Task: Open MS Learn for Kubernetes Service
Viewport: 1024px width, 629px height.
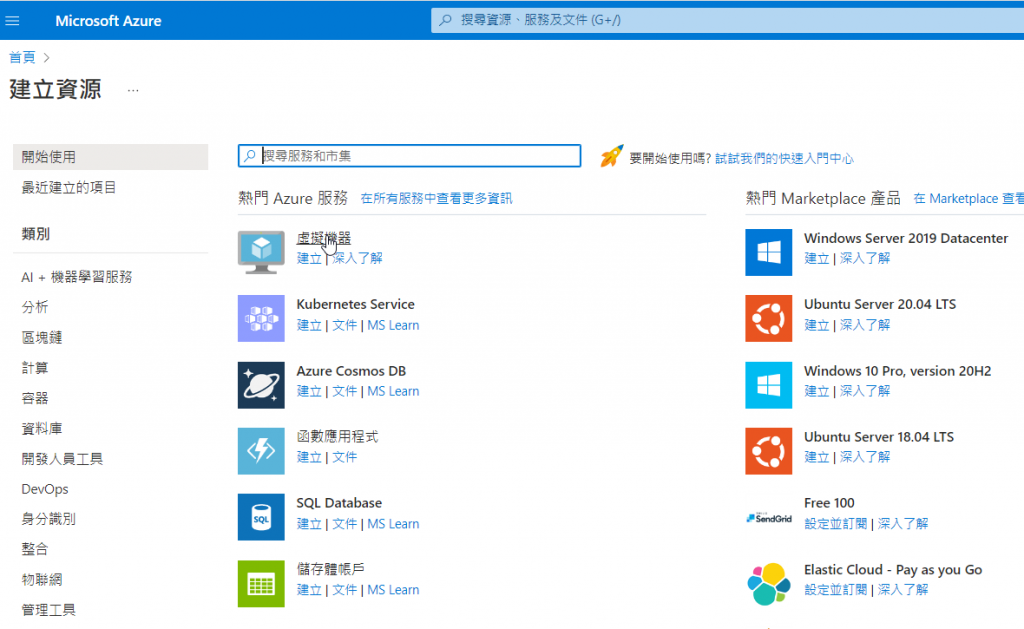Action: [x=393, y=325]
